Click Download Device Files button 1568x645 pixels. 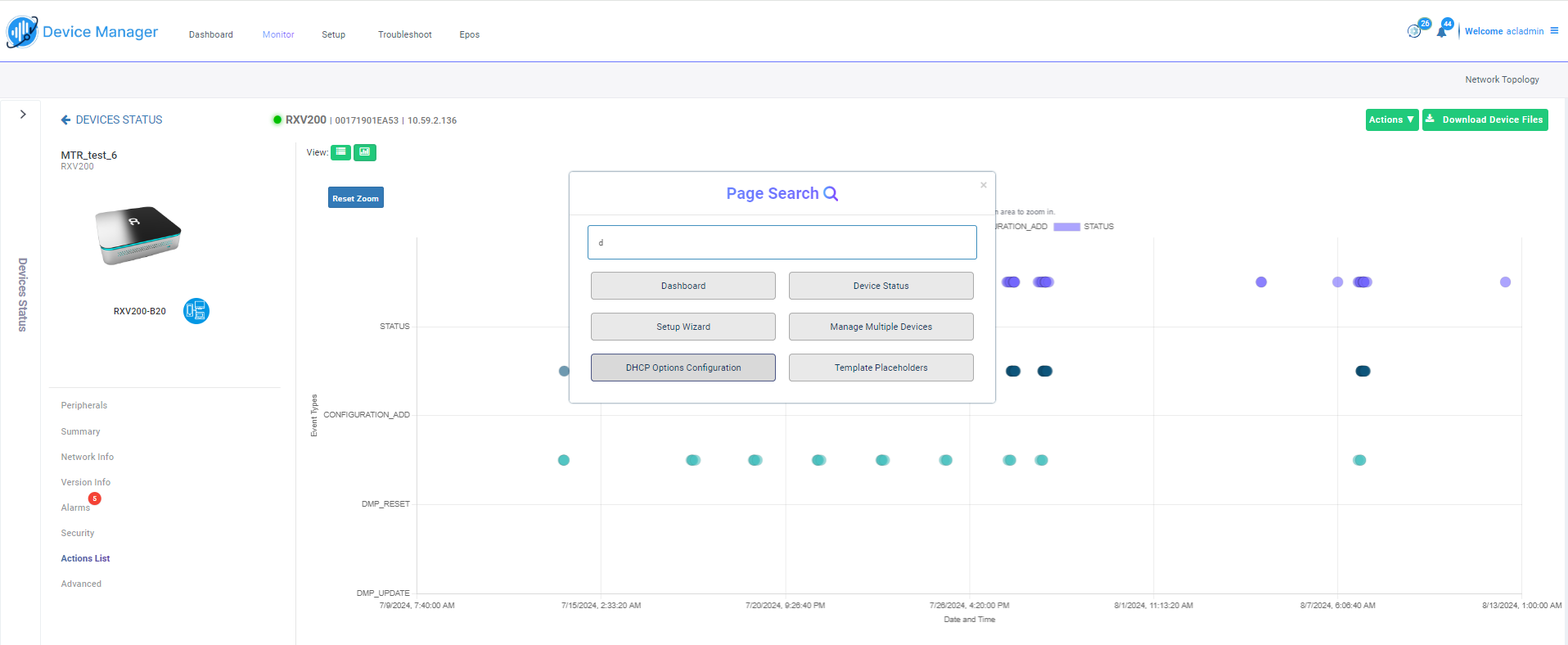1485,120
